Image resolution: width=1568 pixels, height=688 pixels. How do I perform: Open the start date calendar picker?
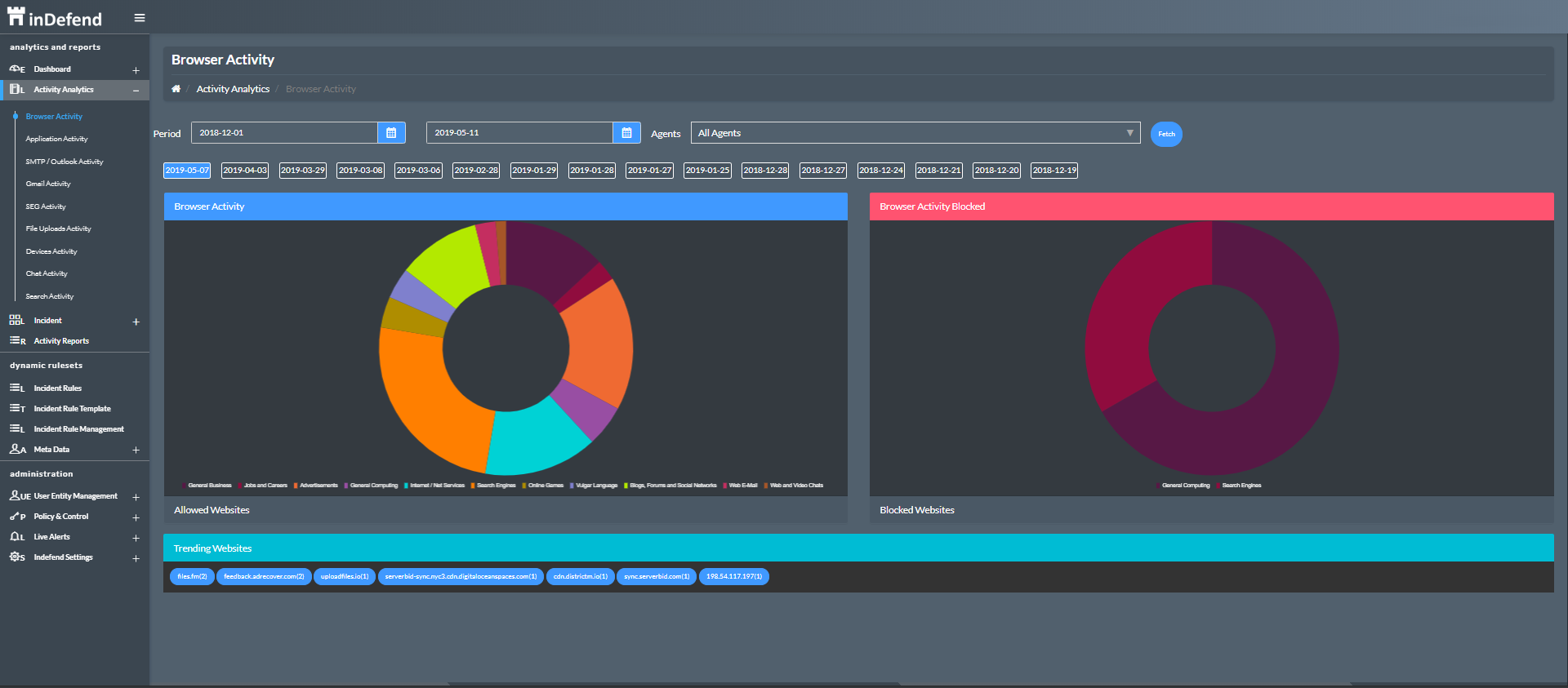tap(390, 133)
